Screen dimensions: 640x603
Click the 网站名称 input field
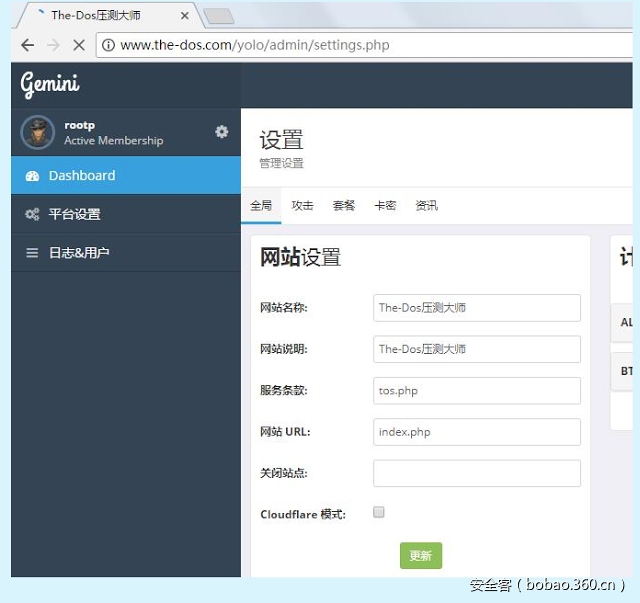tap(476, 308)
